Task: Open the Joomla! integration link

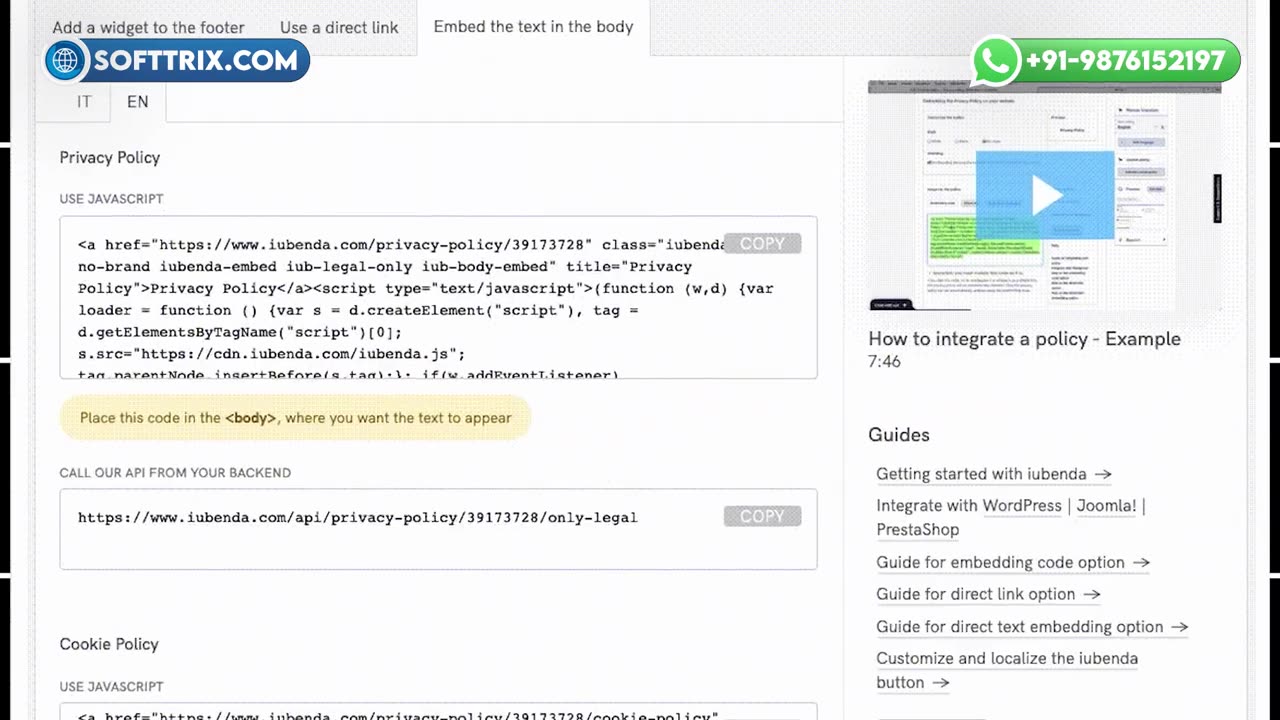Action: pyautogui.click(x=1106, y=506)
